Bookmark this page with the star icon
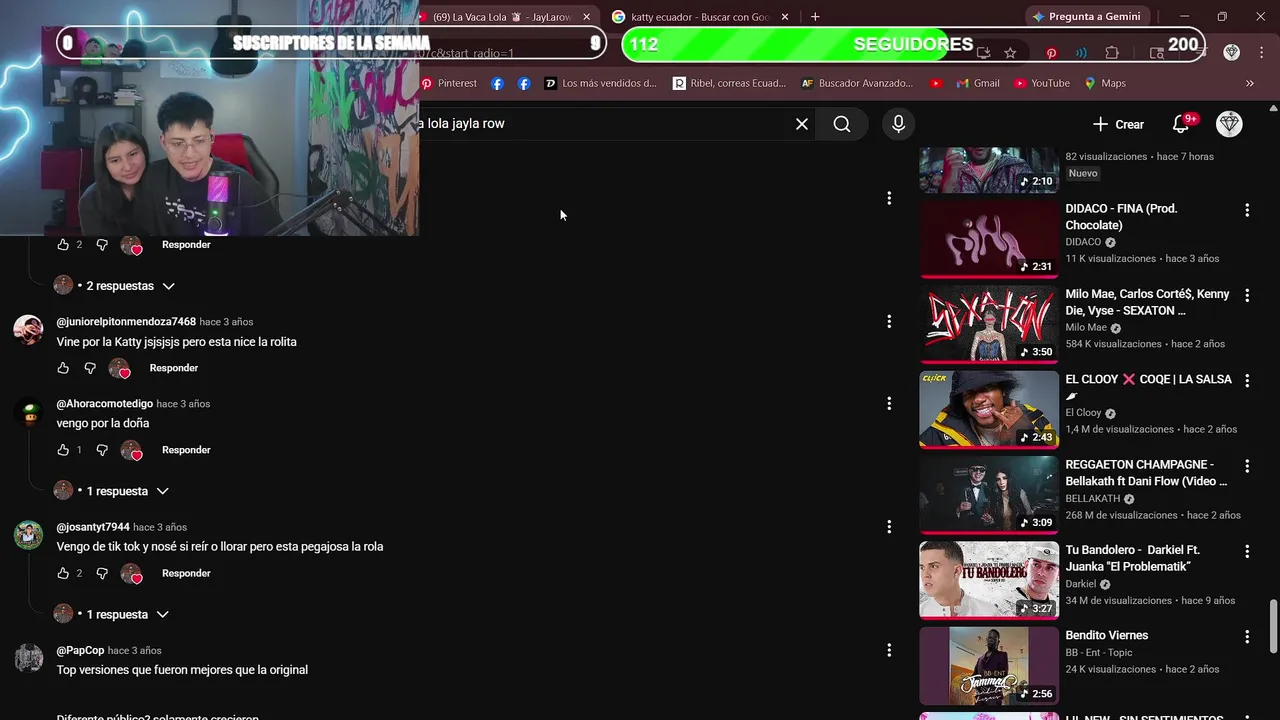1280x720 pixels. (x=1010, y=52)
